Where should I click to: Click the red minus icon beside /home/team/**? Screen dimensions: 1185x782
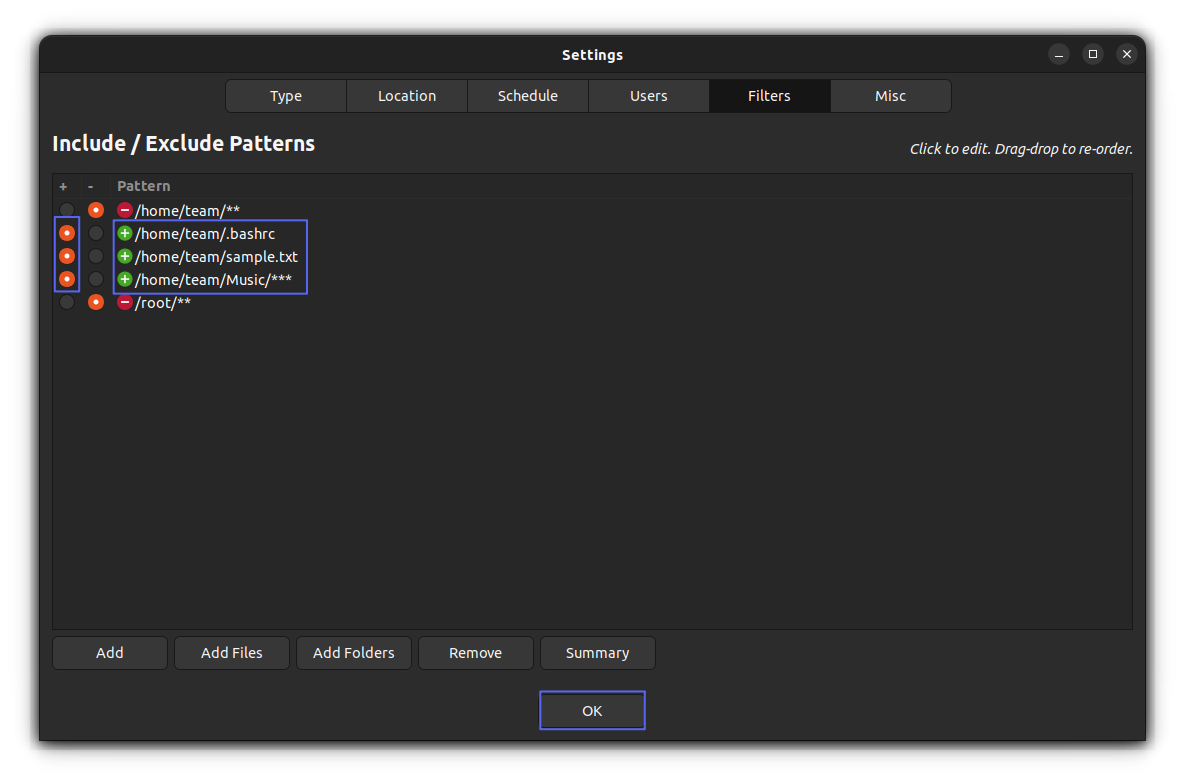(125, 210)
